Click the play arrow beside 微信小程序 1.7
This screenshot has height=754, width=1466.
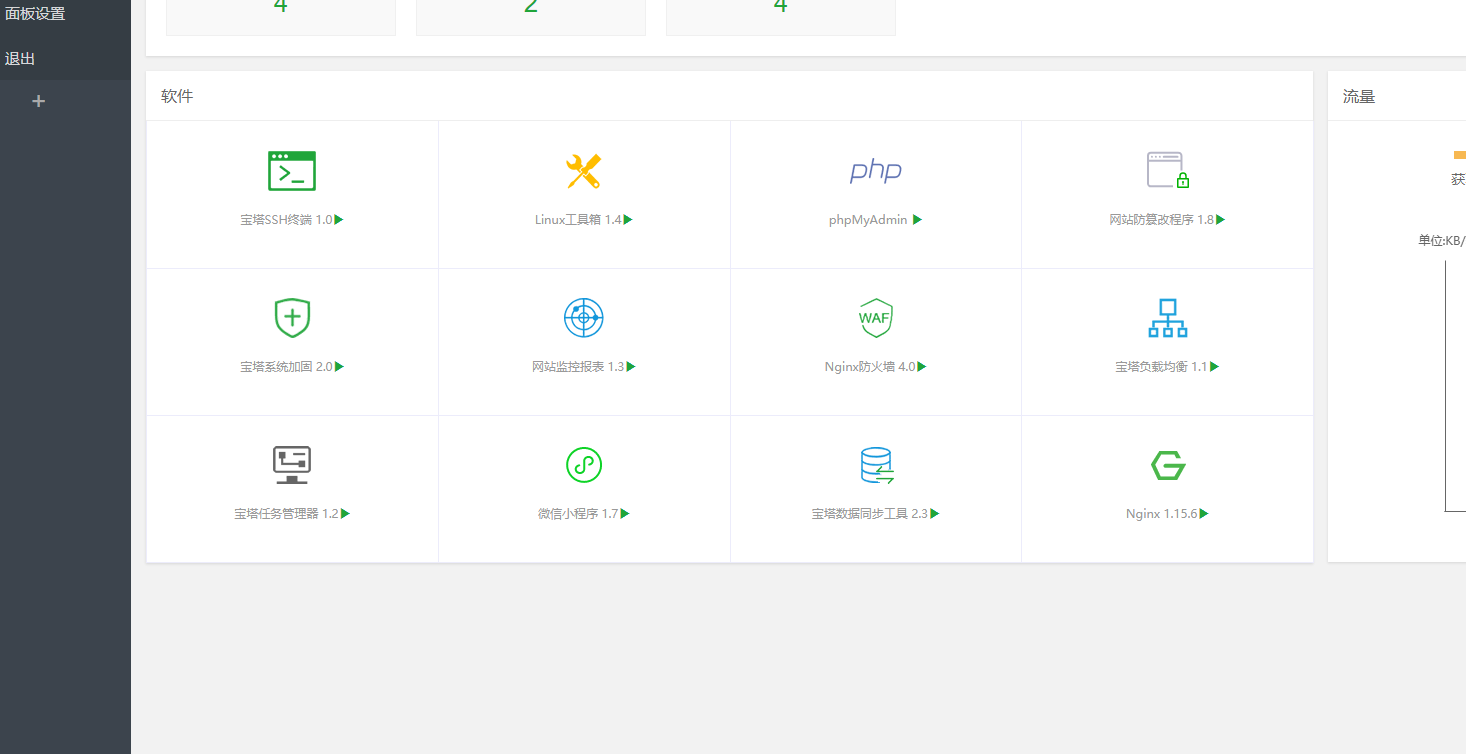625,514
